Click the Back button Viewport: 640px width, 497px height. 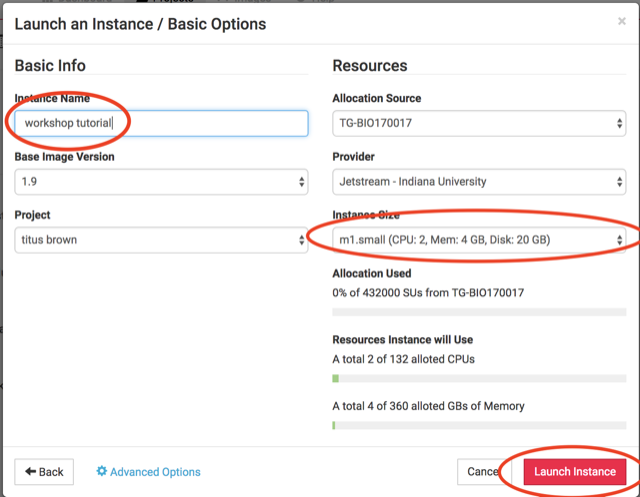click(x=44, y=472)
